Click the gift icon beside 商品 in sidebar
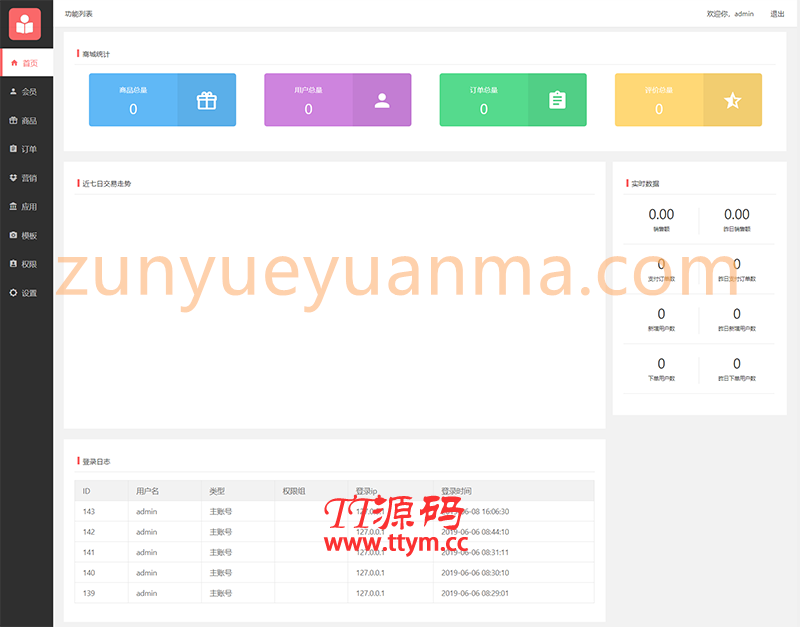 (13, 120)
